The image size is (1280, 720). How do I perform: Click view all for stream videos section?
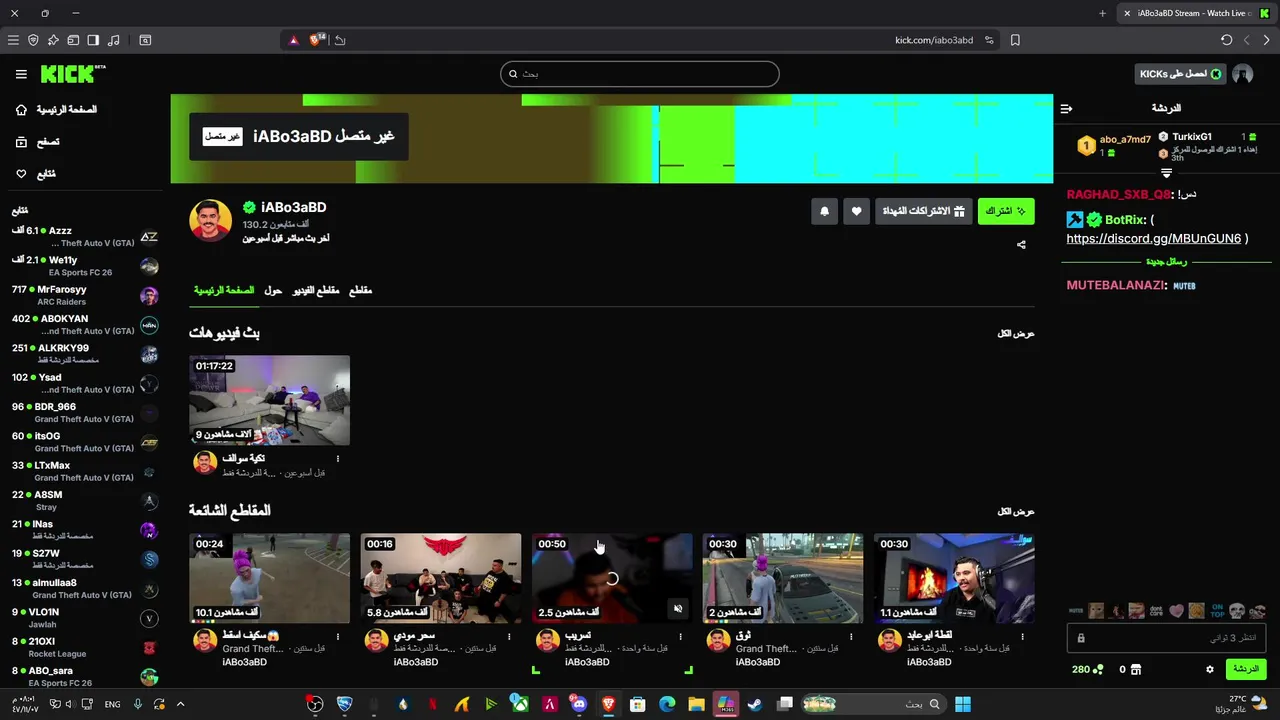pos(1016,334)
